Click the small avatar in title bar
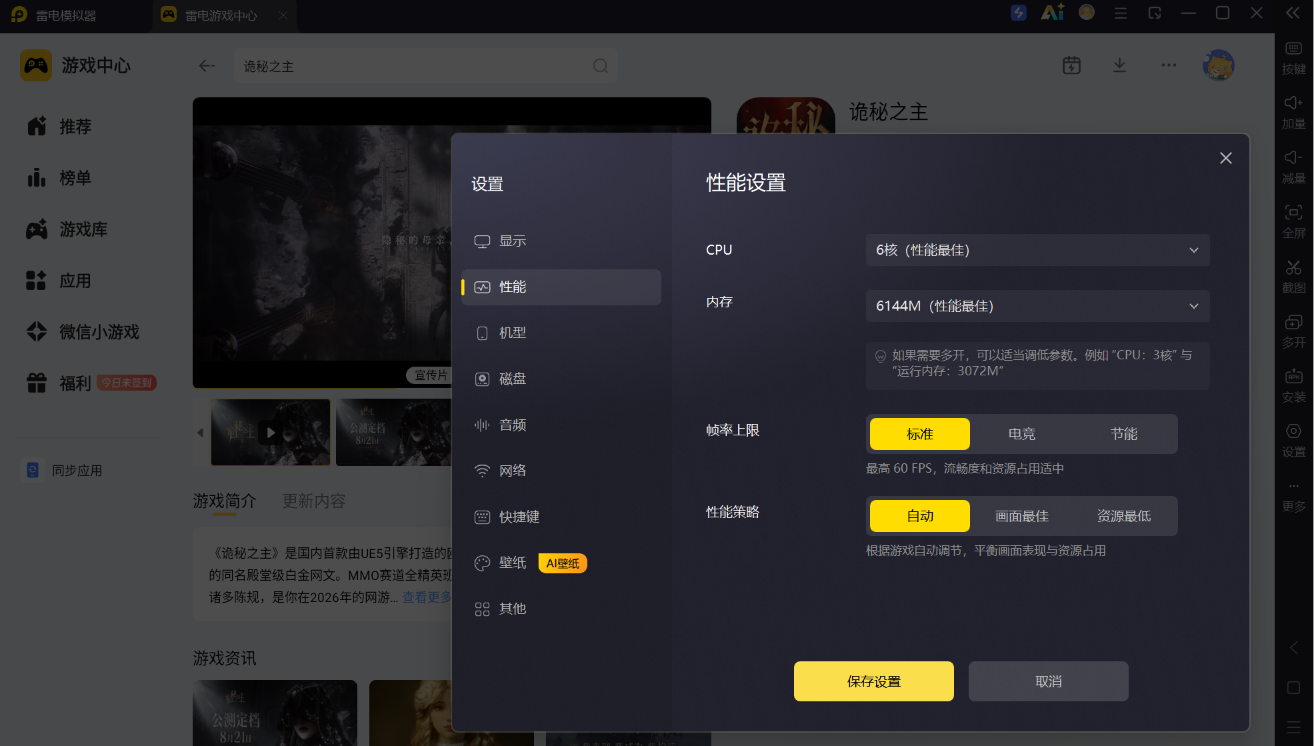 (x=1087, y=13)
